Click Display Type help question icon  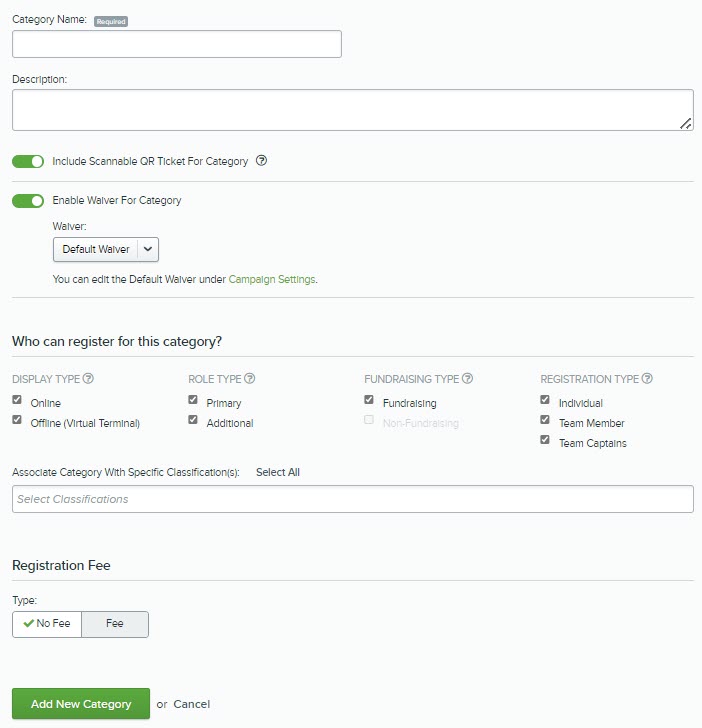pos(88,378)
